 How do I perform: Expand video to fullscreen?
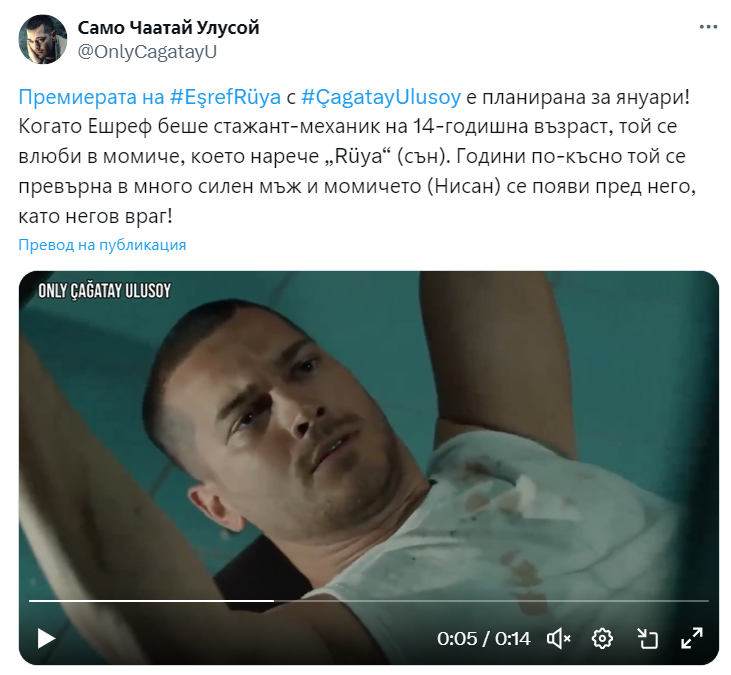(x=691, y=638)
